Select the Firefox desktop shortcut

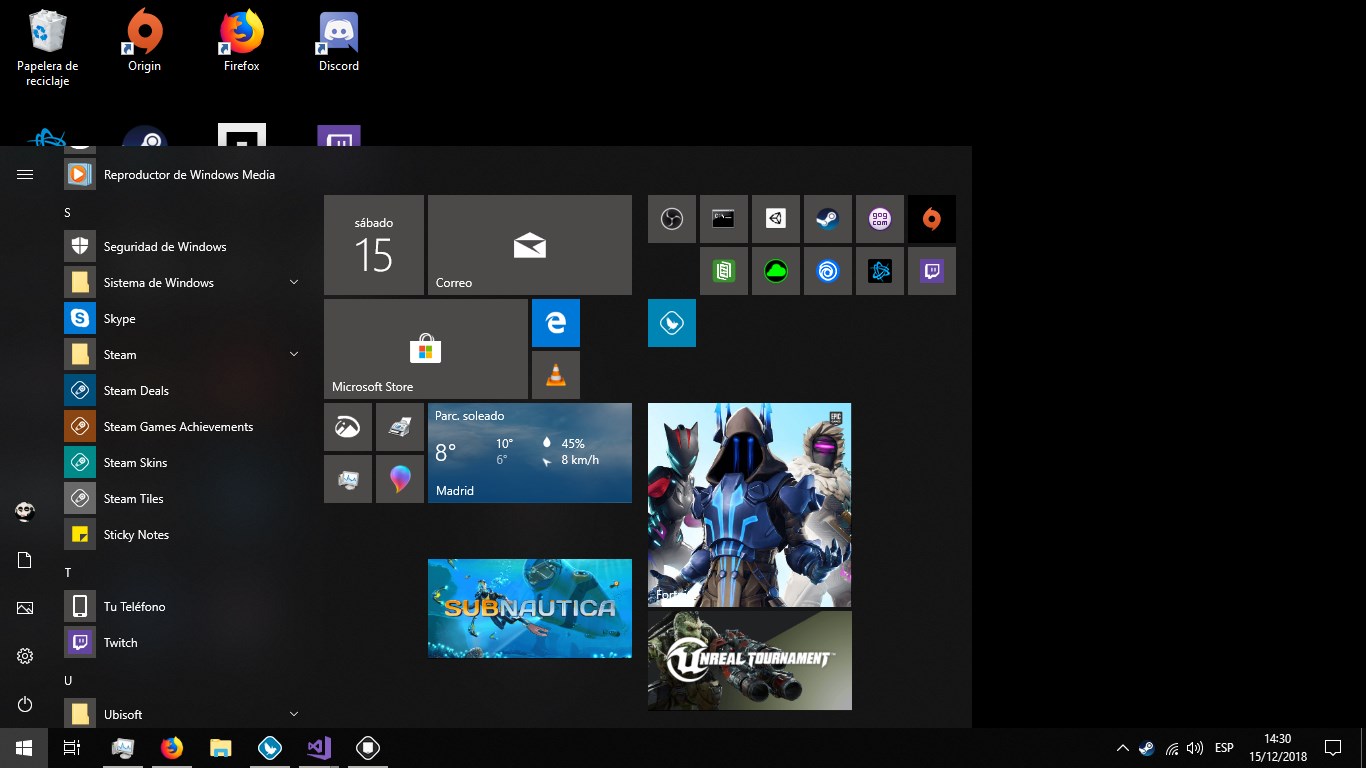tap(241, 42)
